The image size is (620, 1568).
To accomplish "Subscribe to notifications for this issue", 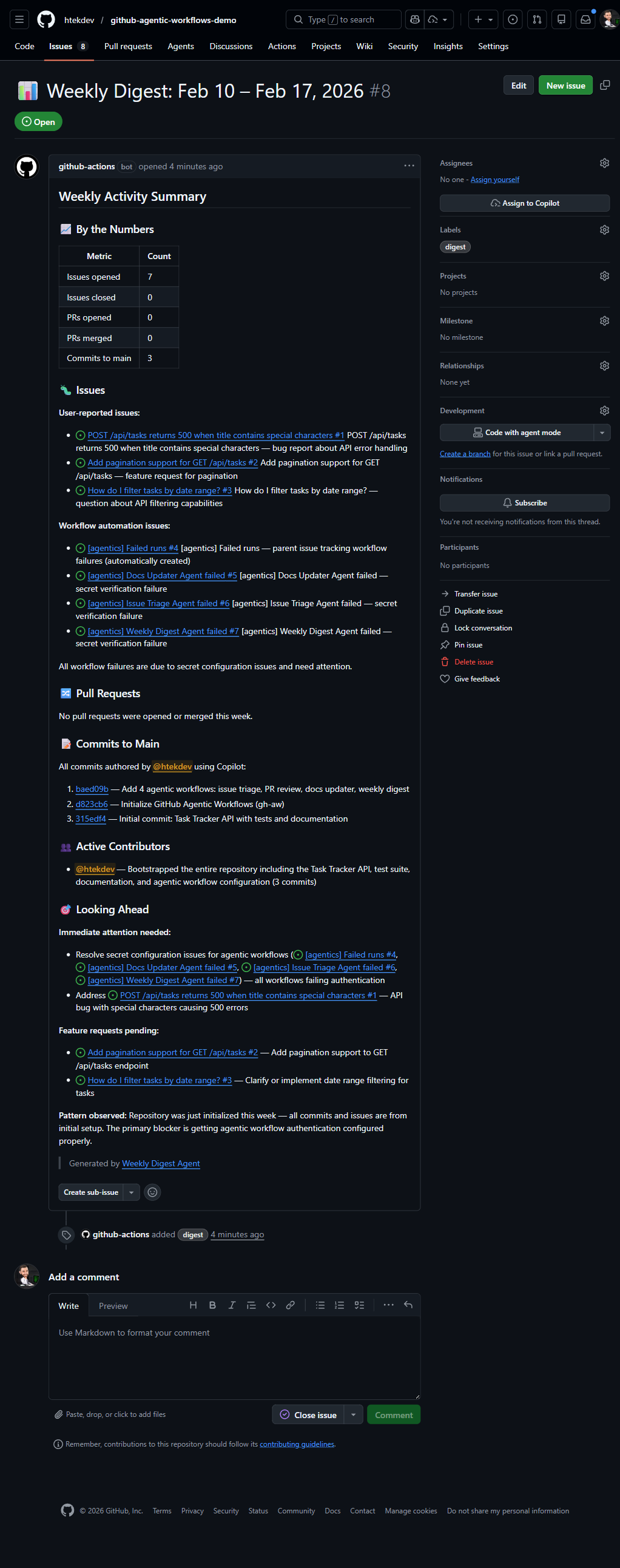I will click(x=524, y=502).
